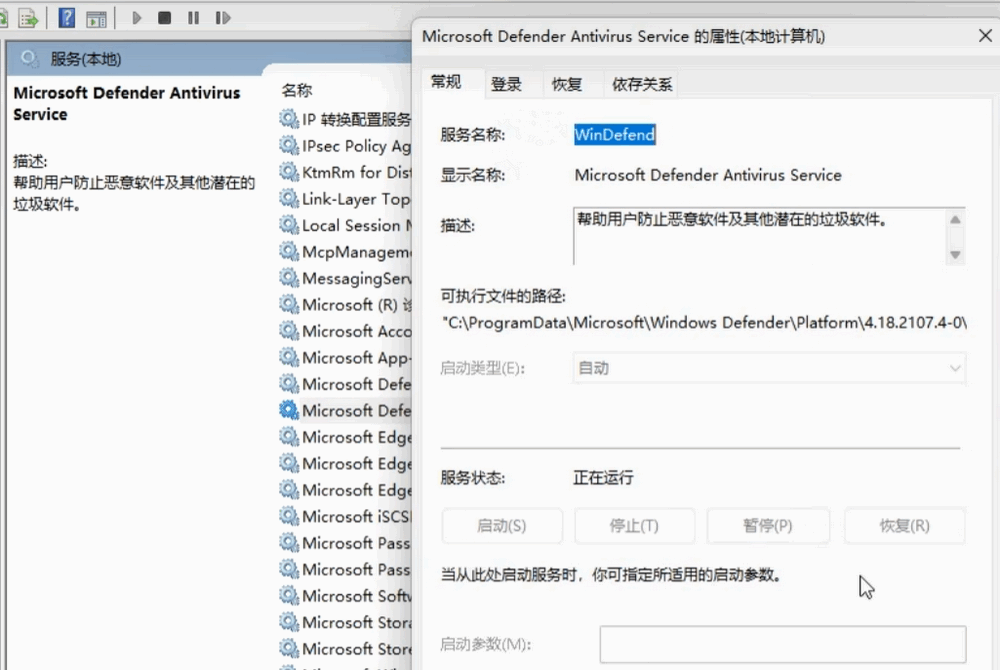Select the IPsec Policy Ag service row

coord(345,146)
